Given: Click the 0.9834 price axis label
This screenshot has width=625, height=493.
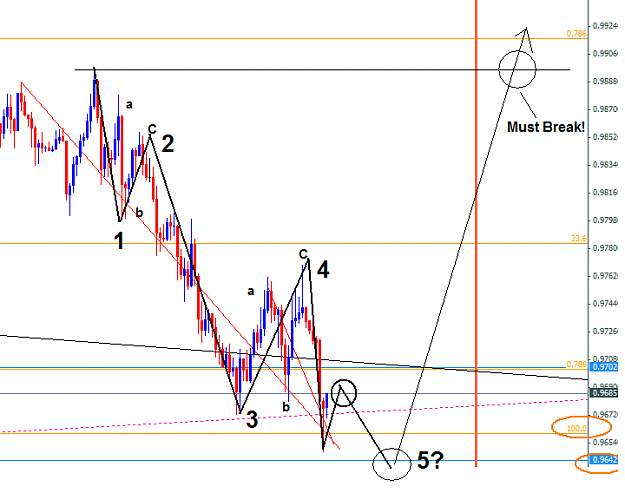Looking at the screenshot, I should [x=605, y=164].
